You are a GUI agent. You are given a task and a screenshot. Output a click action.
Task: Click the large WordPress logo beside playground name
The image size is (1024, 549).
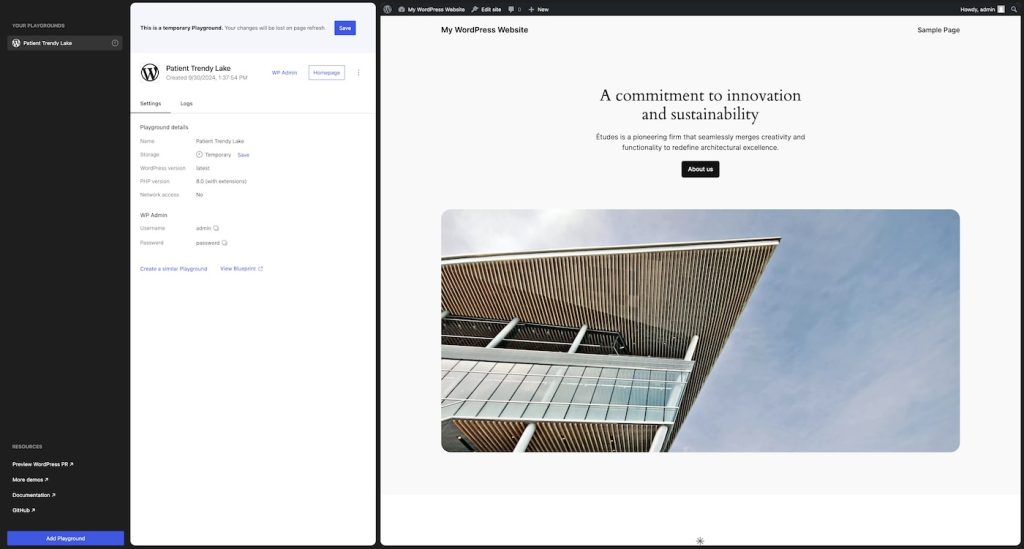[150, 72]
